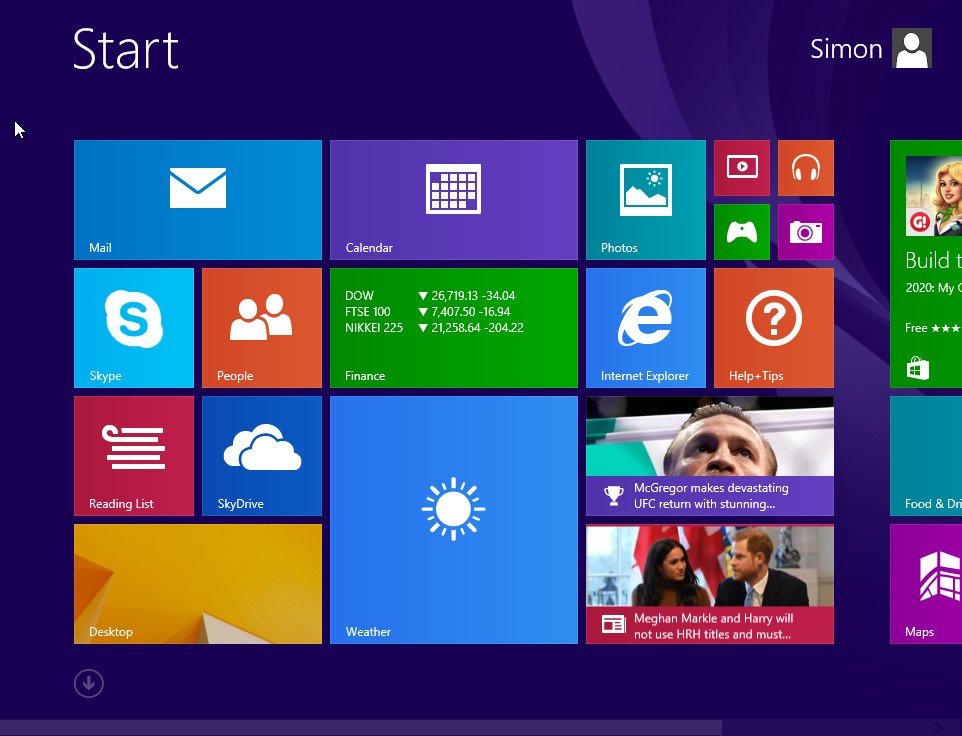Open SkyDrive cloud tile
This screenshot has height=736, width=962.
[261, 455]
